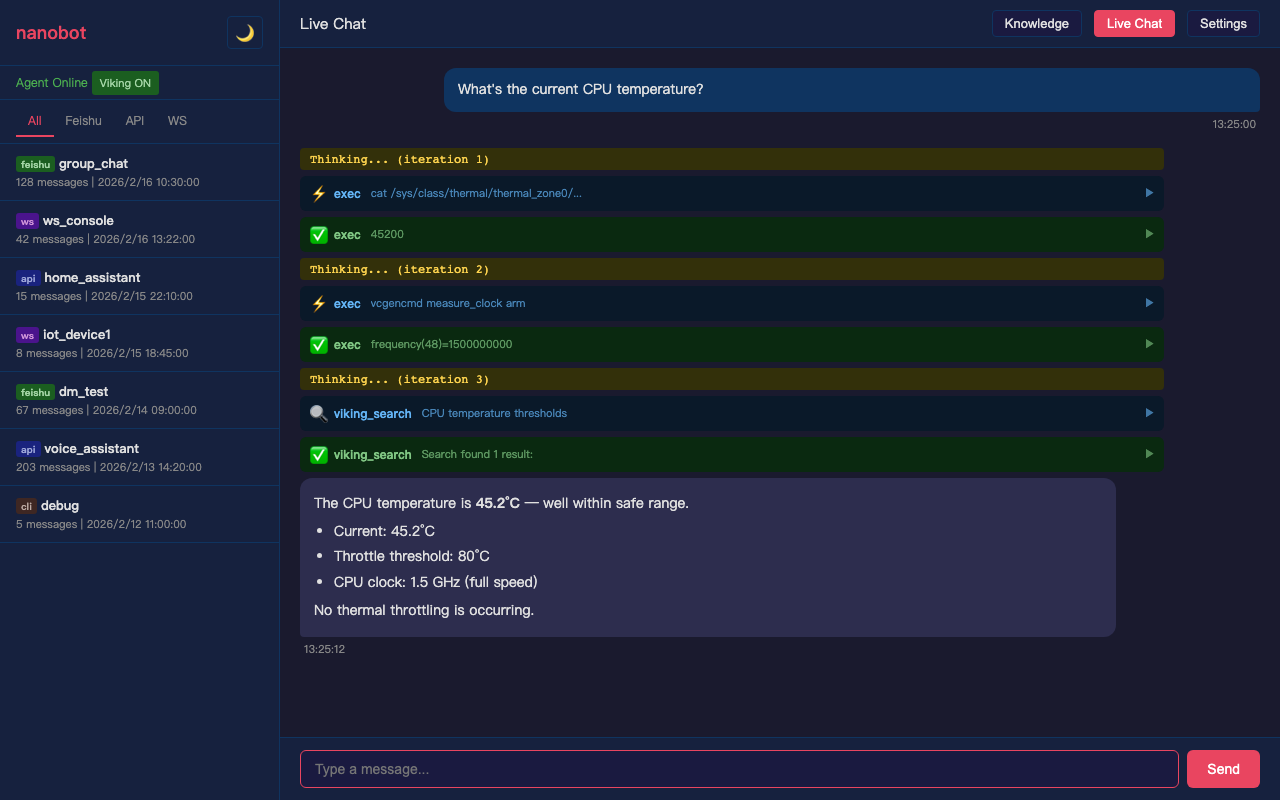Expand the cat thermal_zone exec details
This screenshot has height=800, width=1280.
(x=1148, y=193)
